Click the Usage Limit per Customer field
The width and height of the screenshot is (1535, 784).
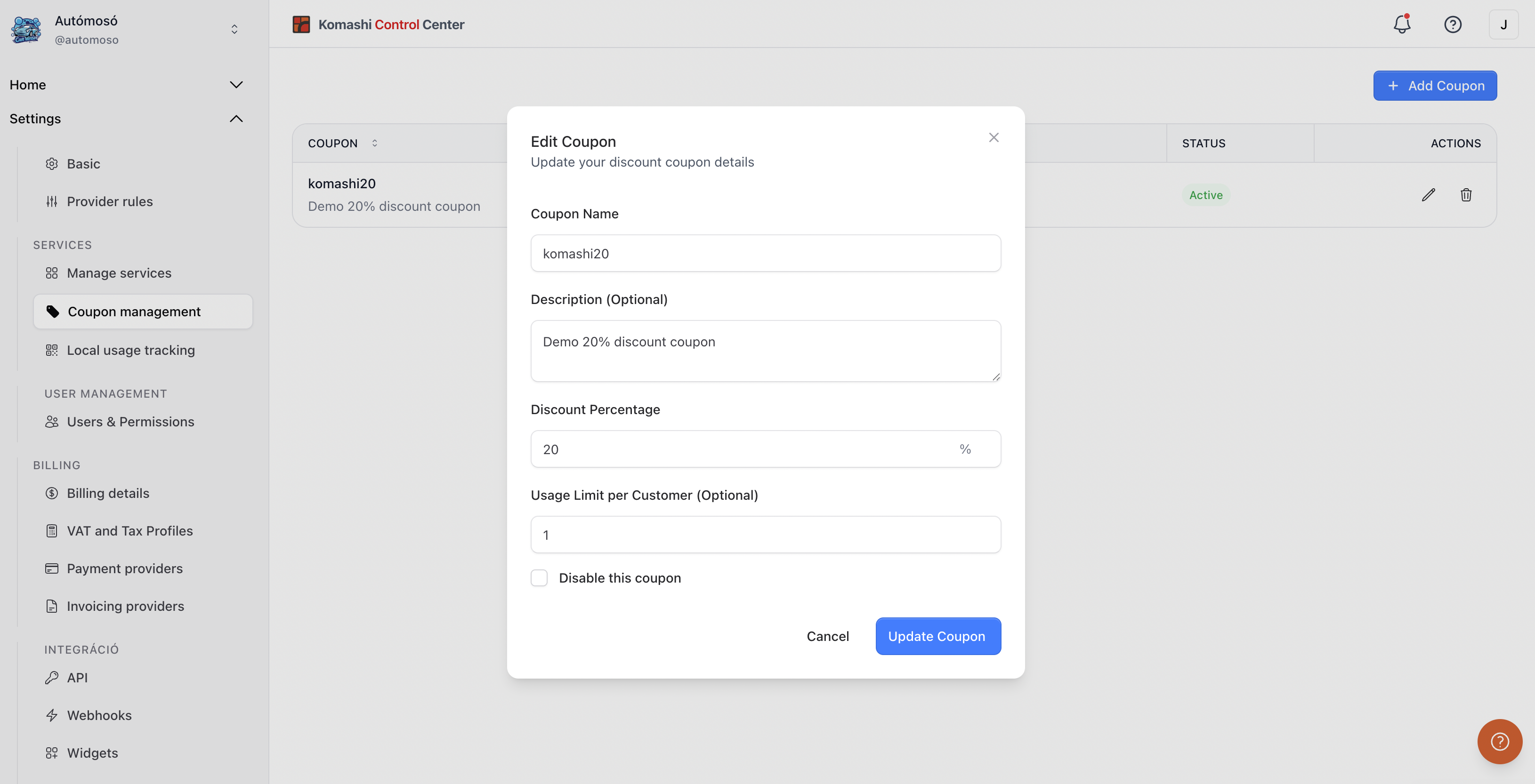(x=766, y=535)
